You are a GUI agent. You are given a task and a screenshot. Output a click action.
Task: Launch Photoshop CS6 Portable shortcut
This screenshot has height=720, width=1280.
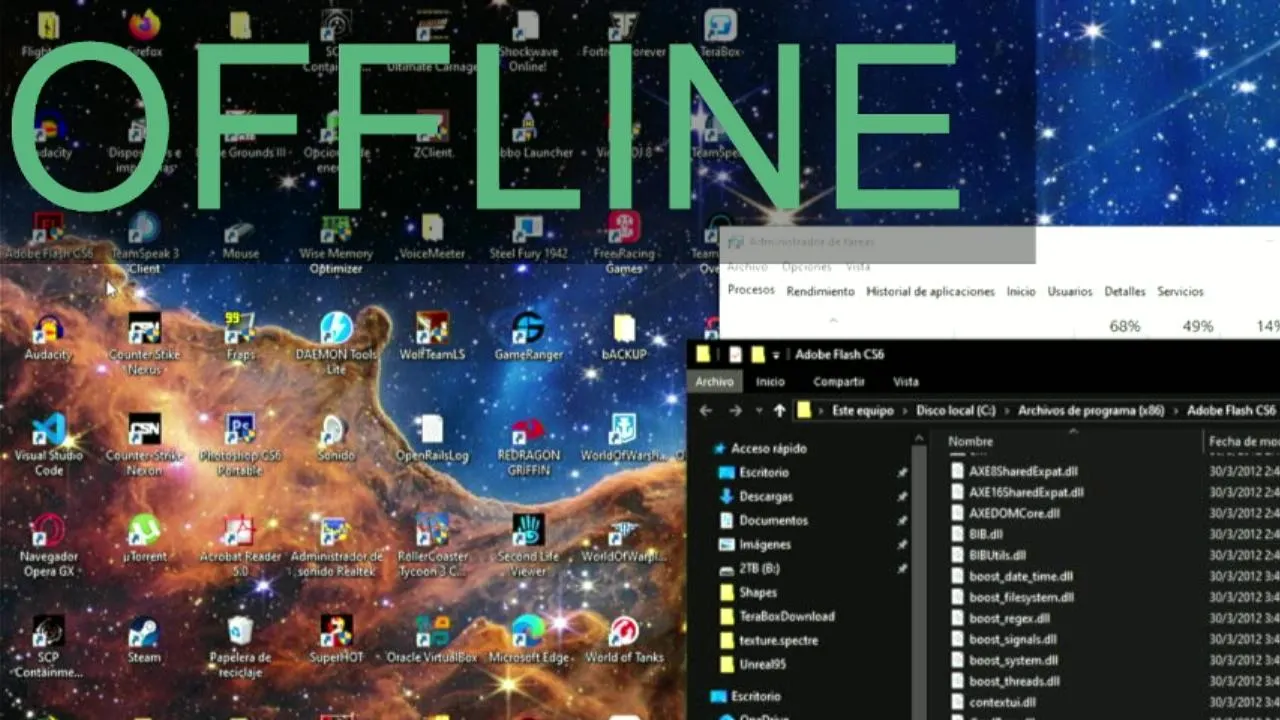(240, 444)
